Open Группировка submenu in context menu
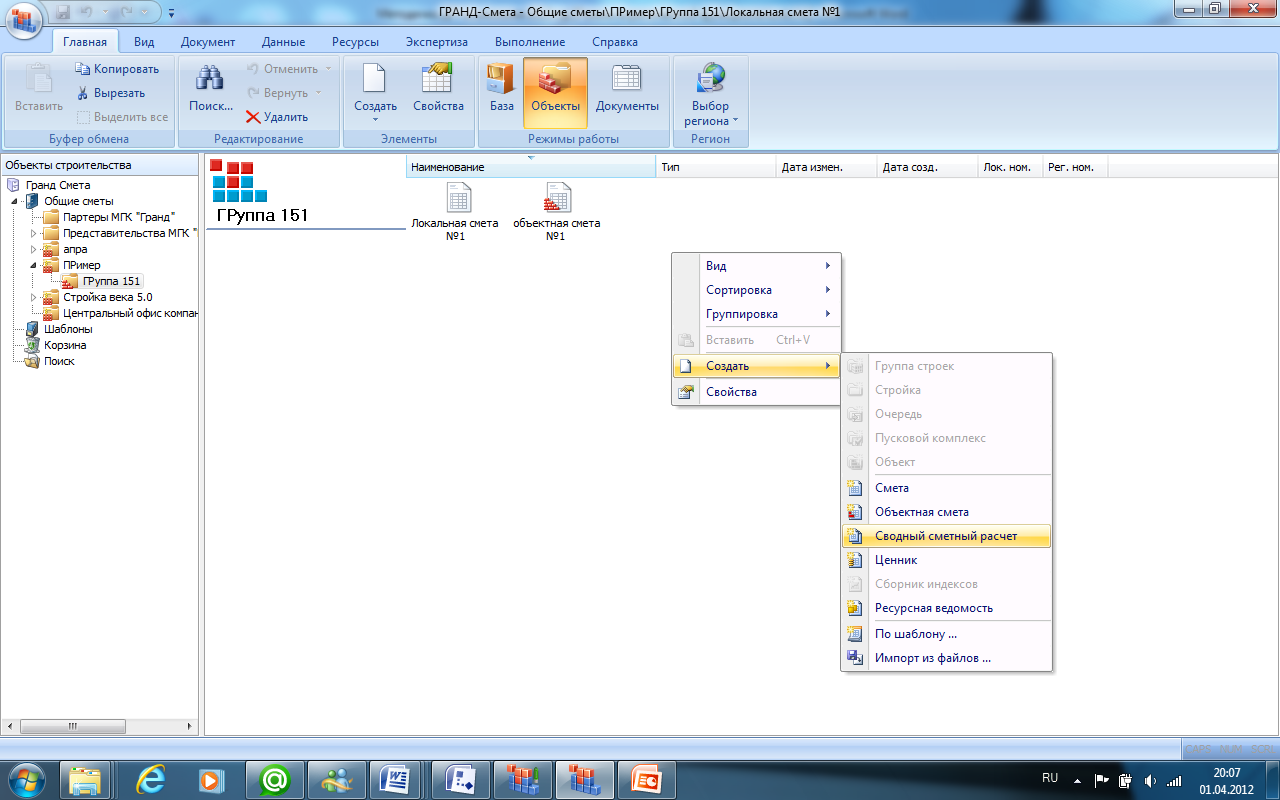The height and width of the screenshot is (800, 1280). tap(756, 314)
